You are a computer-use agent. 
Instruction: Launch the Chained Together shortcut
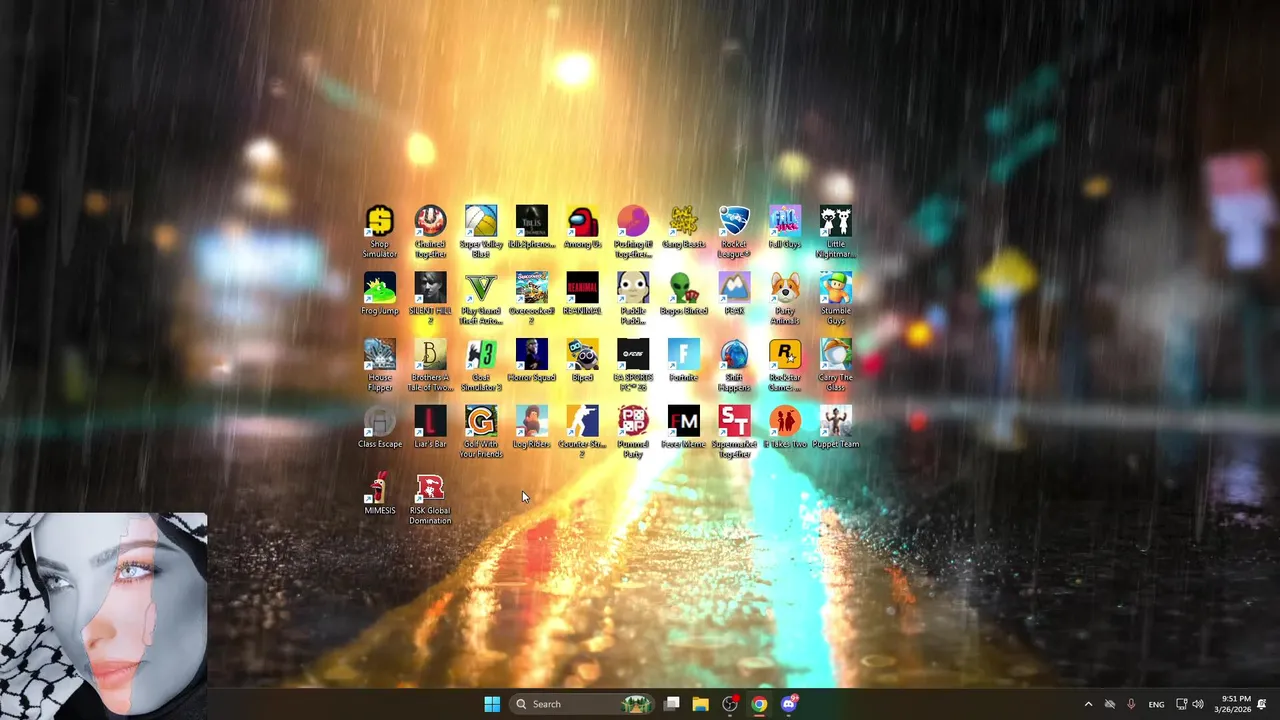430,231
